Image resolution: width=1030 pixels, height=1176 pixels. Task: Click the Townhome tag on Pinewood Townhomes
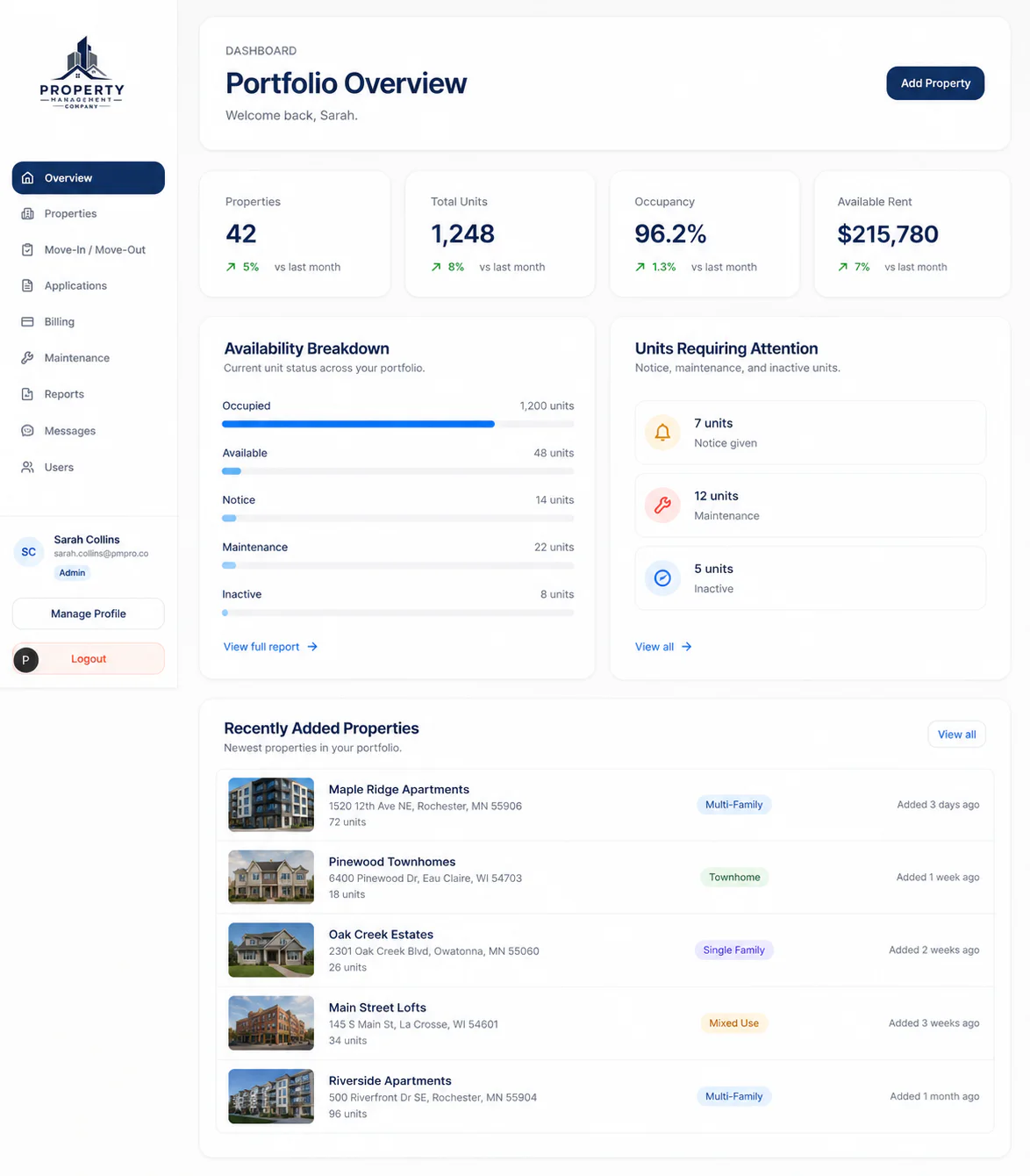(x=734, y=878)
